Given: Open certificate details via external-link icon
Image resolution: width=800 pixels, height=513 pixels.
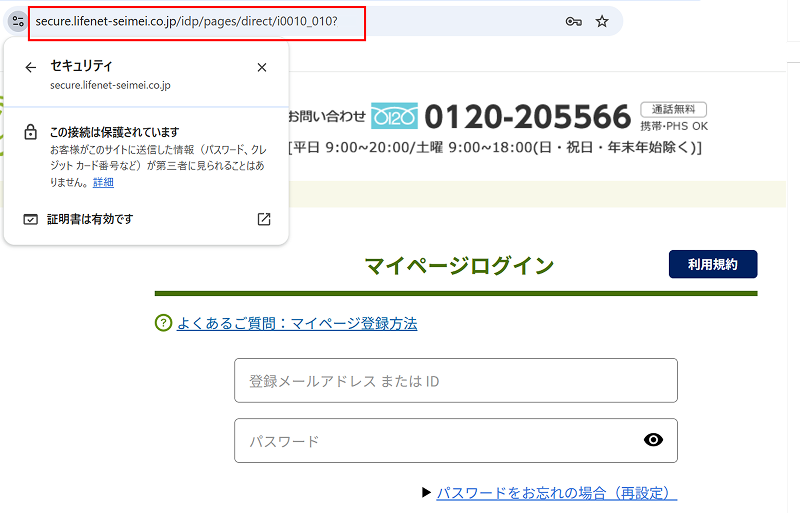Looking at the screenshot, I should (264, 219).
